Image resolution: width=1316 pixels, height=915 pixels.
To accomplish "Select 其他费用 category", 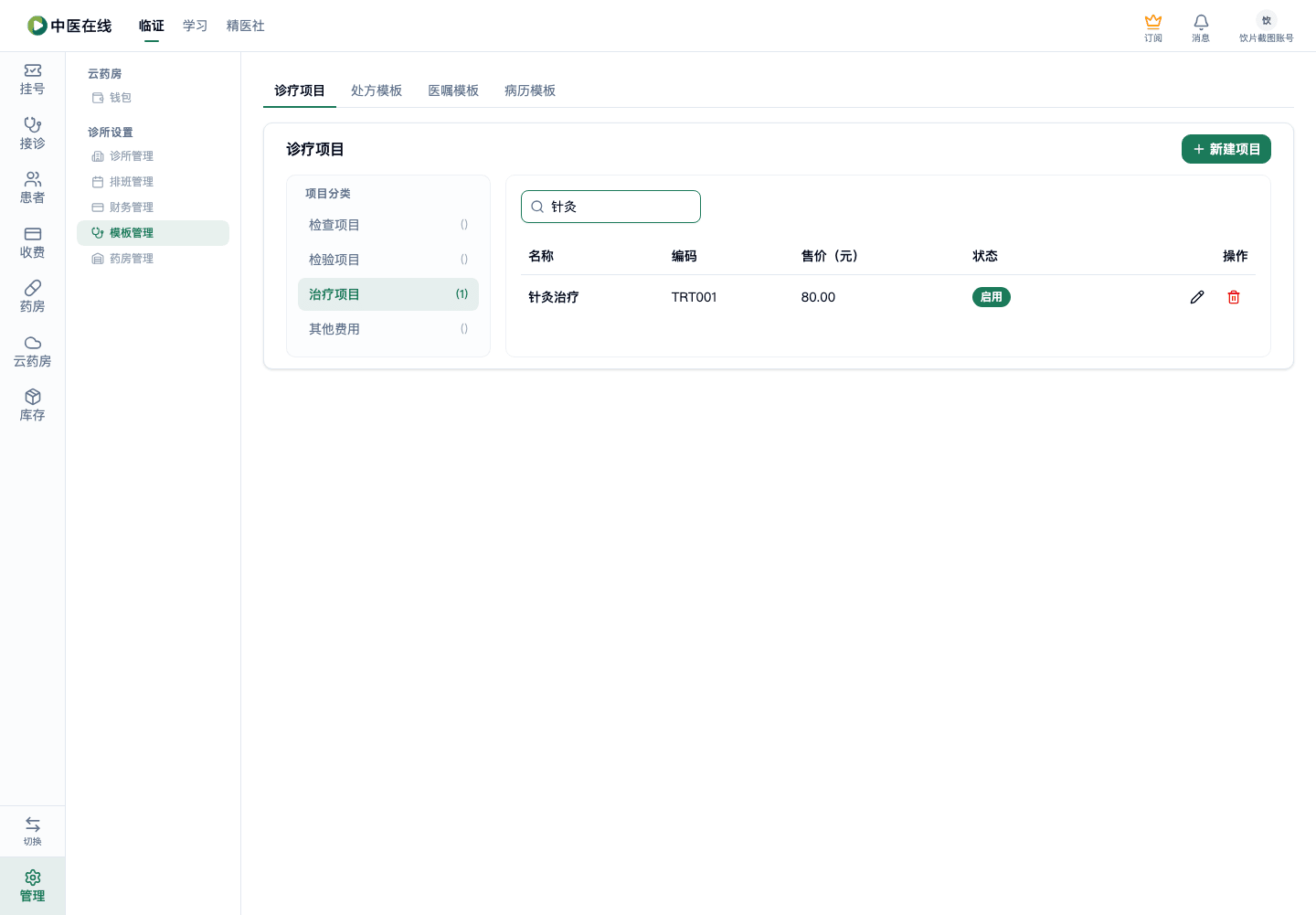I will click(x=388, y=329).
